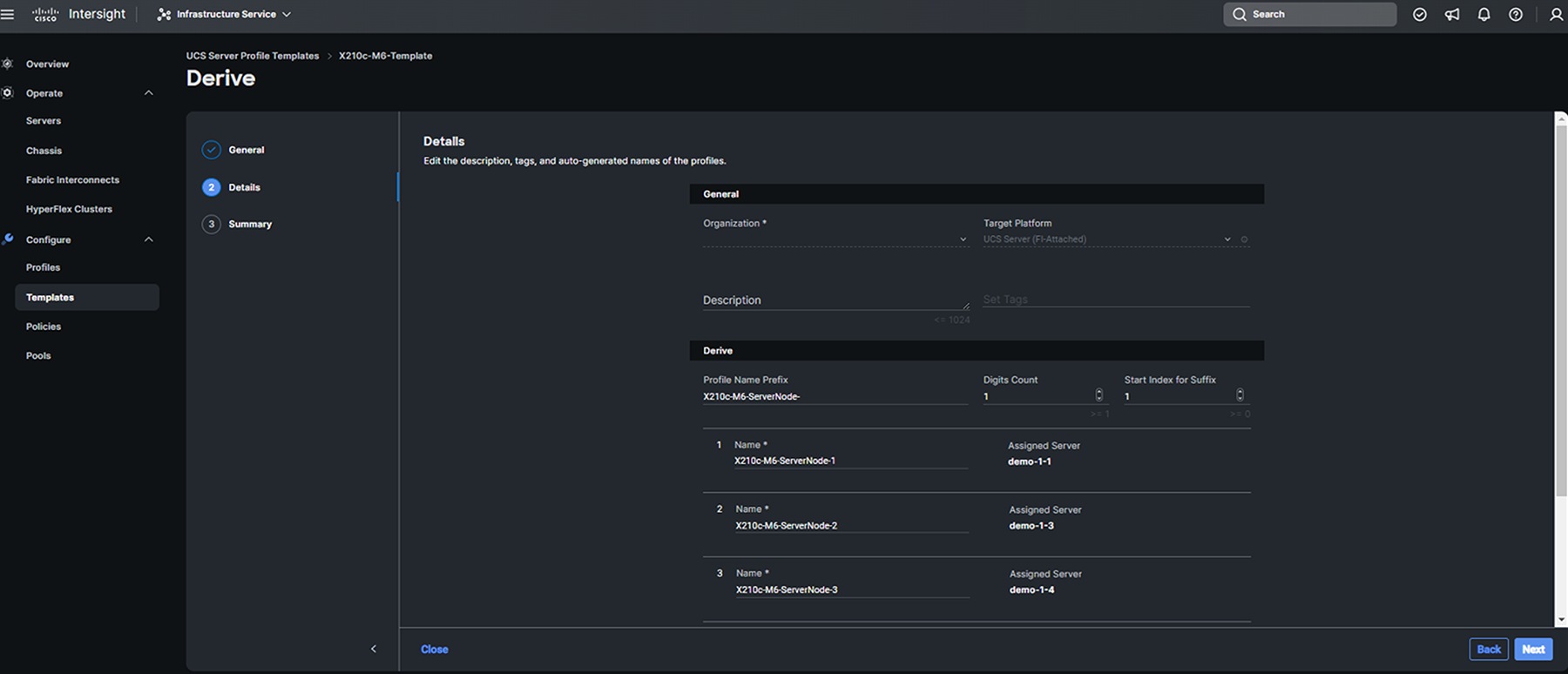Collapse the wizard steps side panel
Viewport: 1568px width, 674px height.
[374, 649]
